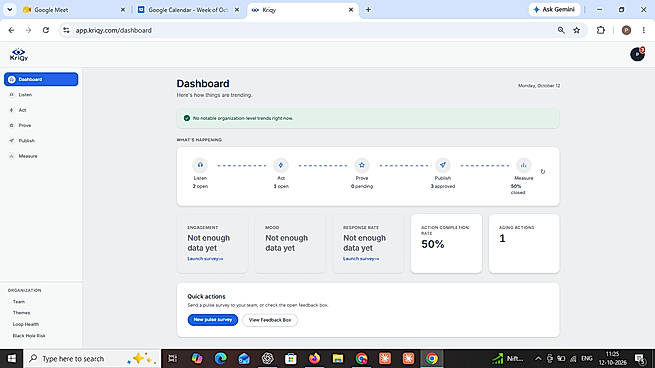Image resolution: width=655 pixels, height=368 pixels.
Task: Click the Prove star stage icon
Action: tap(362, 165)
